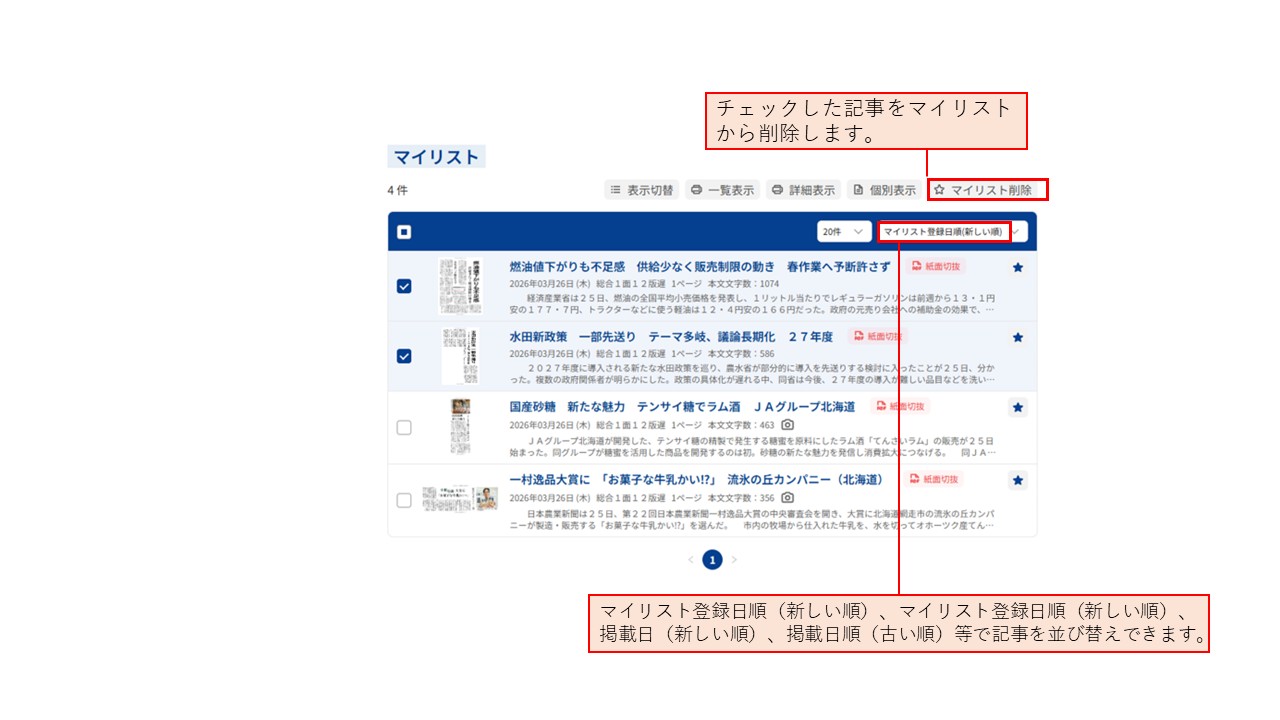
Task: Click マイリスト削除 button
Action: tap(987, 190)
